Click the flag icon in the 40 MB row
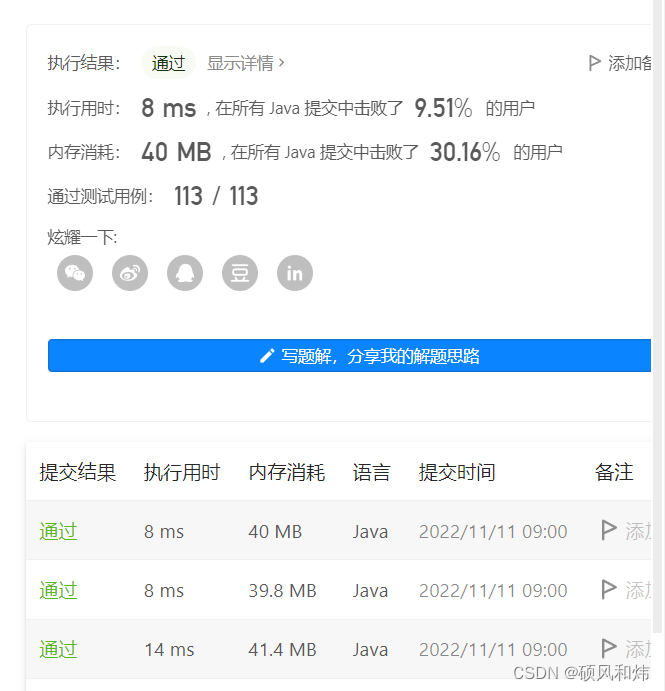Viewport: 665px width, 691px height. [609, 530]
